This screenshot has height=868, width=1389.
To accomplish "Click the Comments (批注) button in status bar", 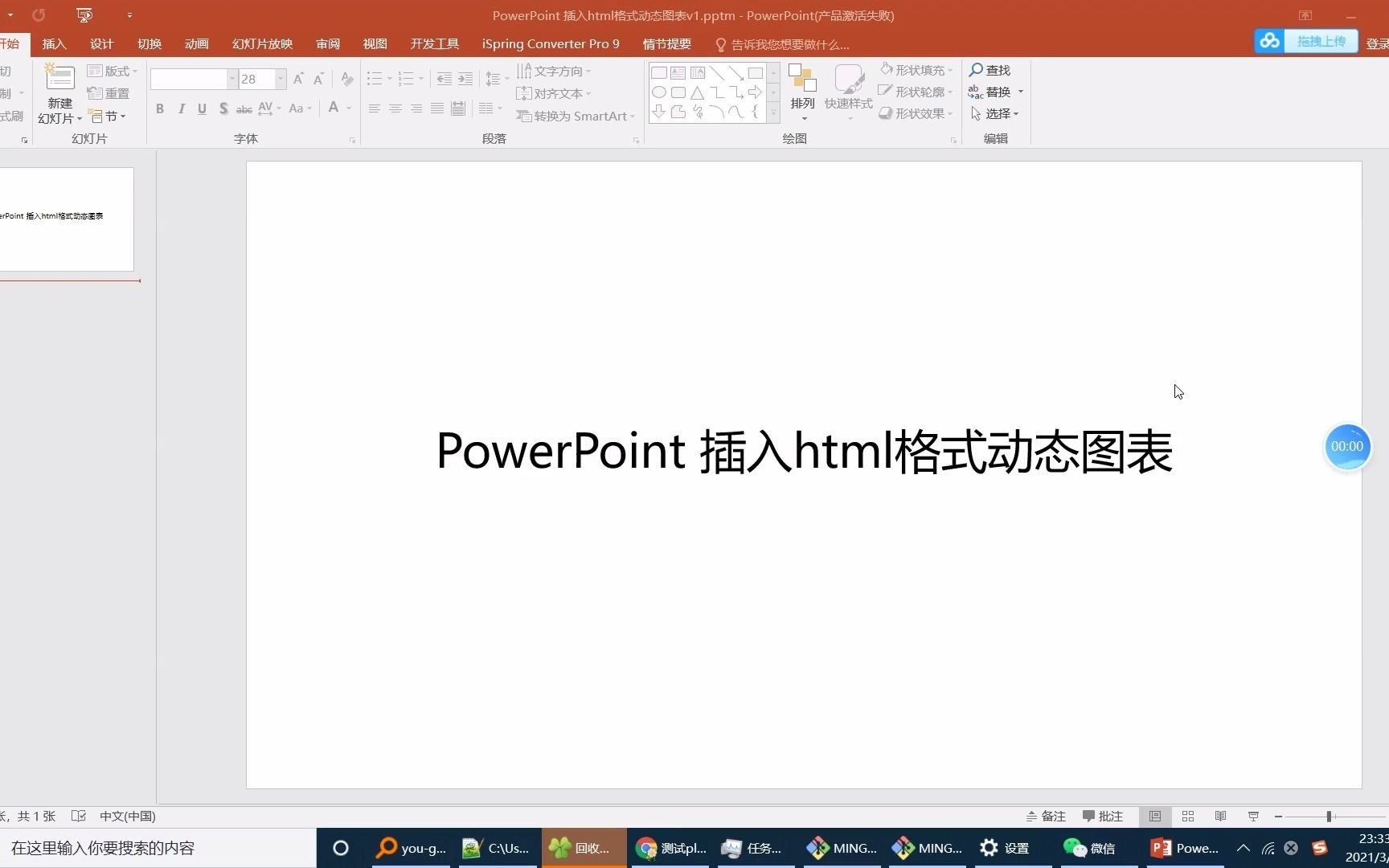I will [1103, 816].
